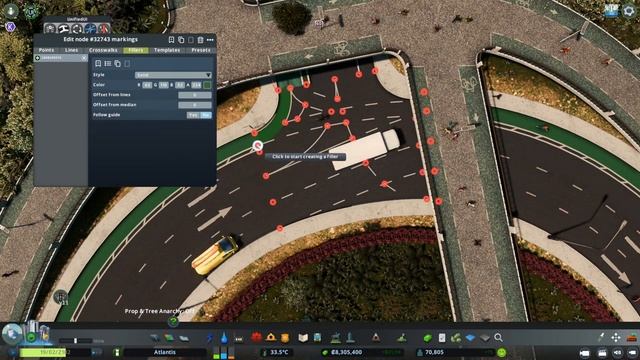640x360 pixels.
Task: Open the Districts tool icon
Action: (184, 338)
